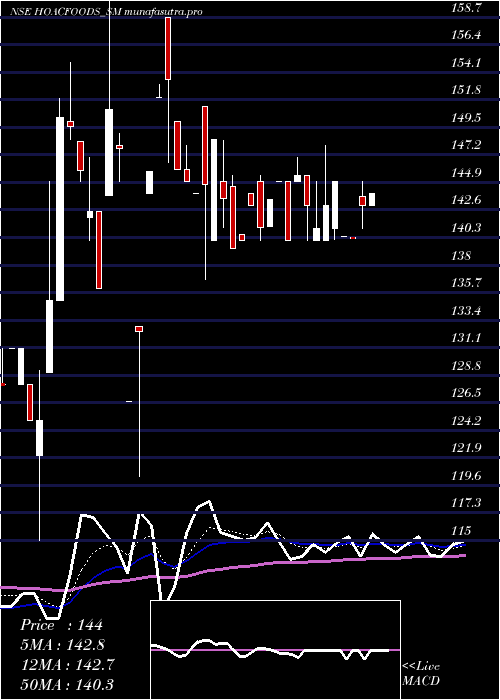Click the 119.6 price axis label
The image size is (500, 700).
tap(466, 476)
